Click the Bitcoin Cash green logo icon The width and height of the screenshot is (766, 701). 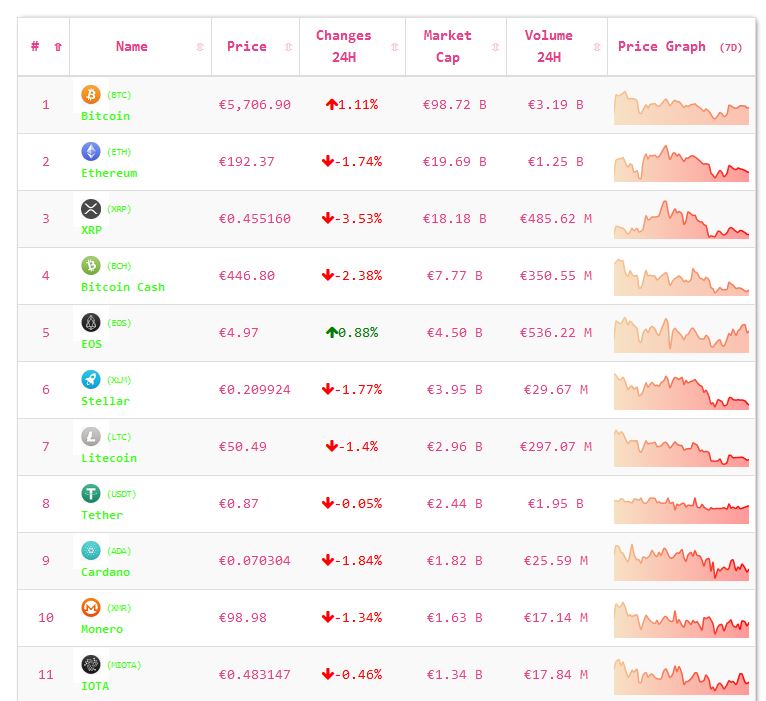(x=91, y=266)
